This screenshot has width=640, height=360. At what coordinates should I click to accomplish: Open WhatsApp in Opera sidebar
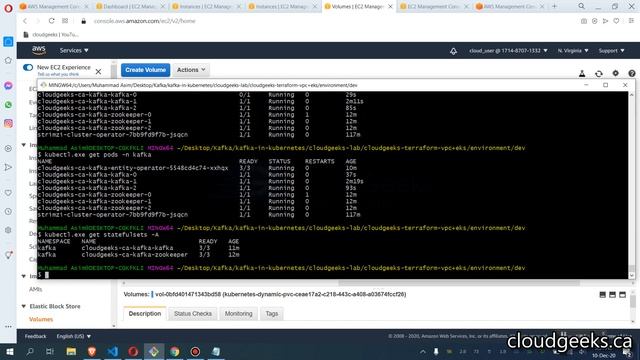[8, 105]
